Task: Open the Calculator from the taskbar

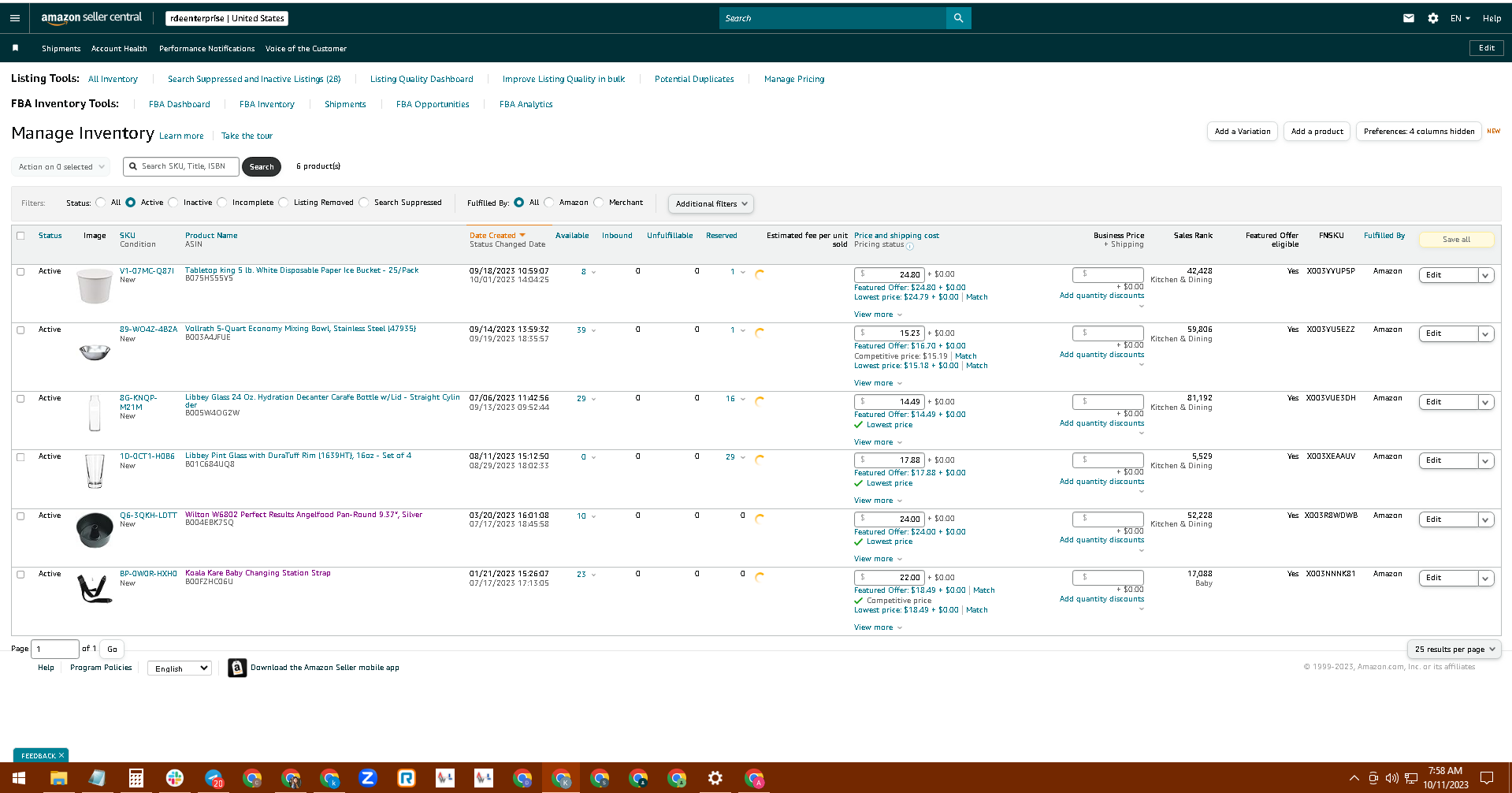Action: coord(136,778)
